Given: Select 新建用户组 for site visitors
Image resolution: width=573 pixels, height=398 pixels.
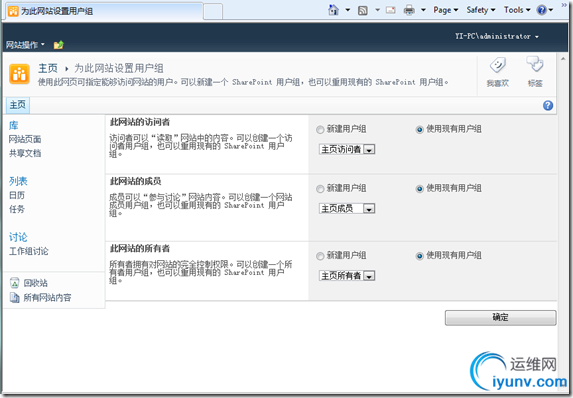Looking at the screenshot, I should [x=320, y=129].
